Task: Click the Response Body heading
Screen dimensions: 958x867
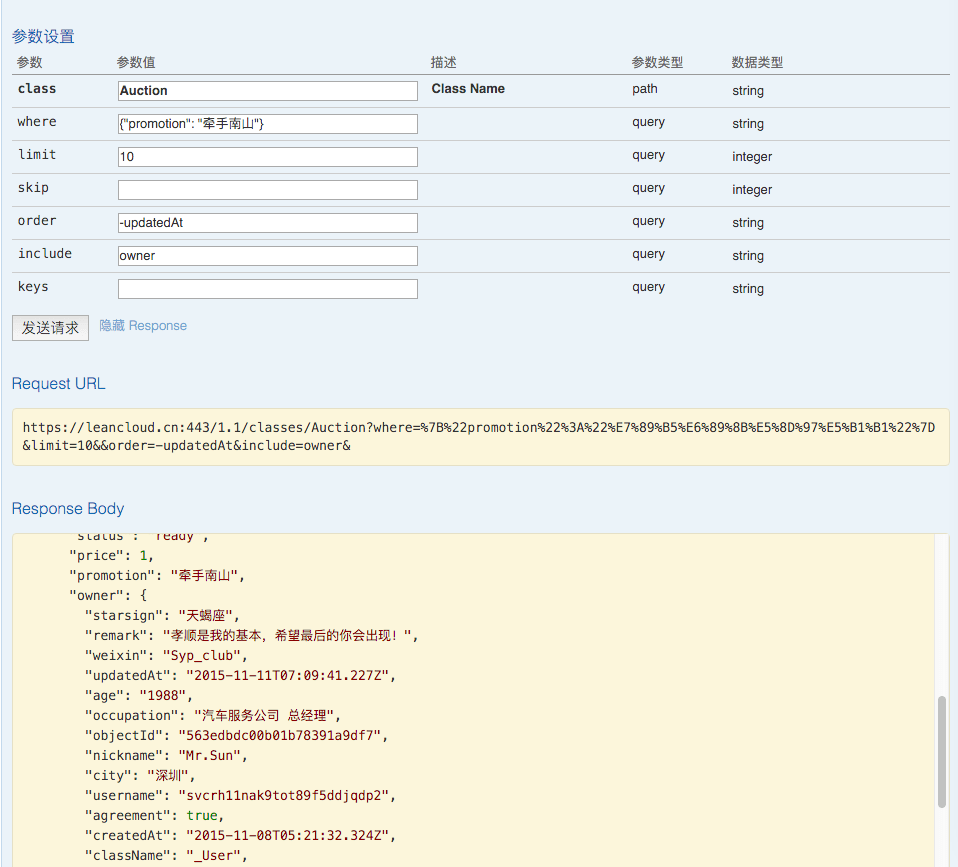Action: click(68, 508)
